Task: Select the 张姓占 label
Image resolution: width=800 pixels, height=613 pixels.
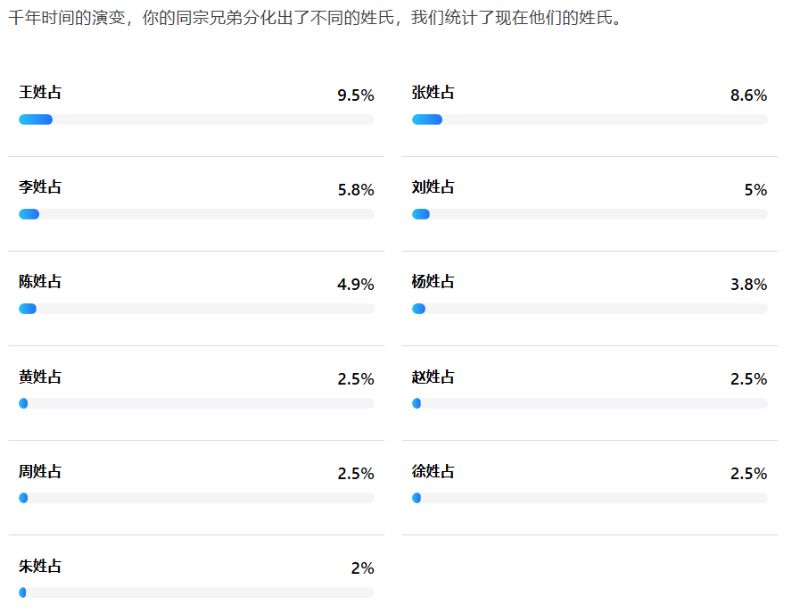Action: pos(433,93)
